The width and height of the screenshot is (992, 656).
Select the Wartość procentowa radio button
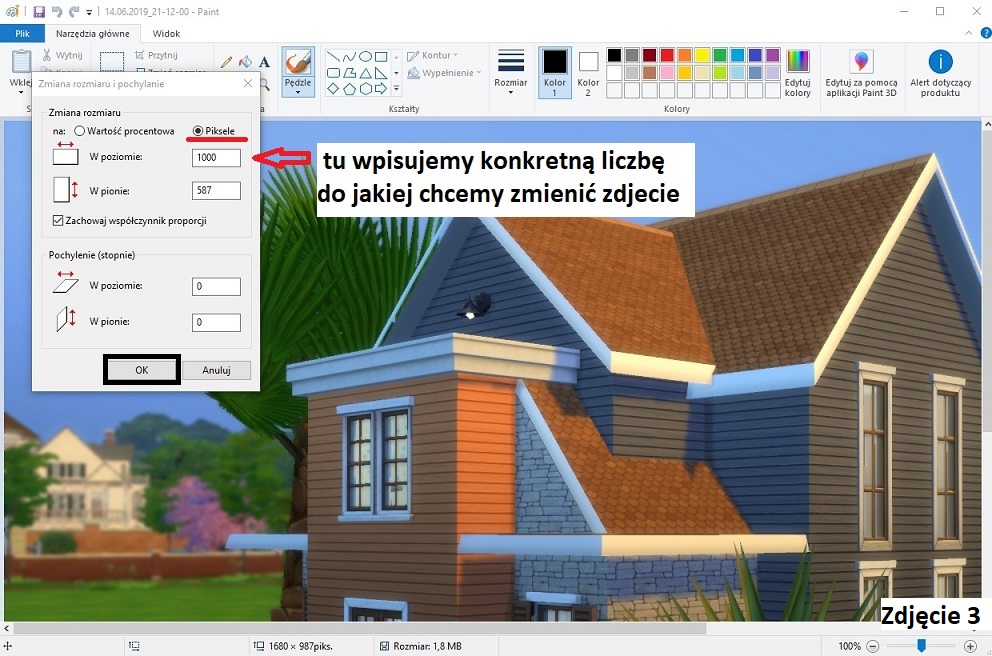tap(80, 131)
